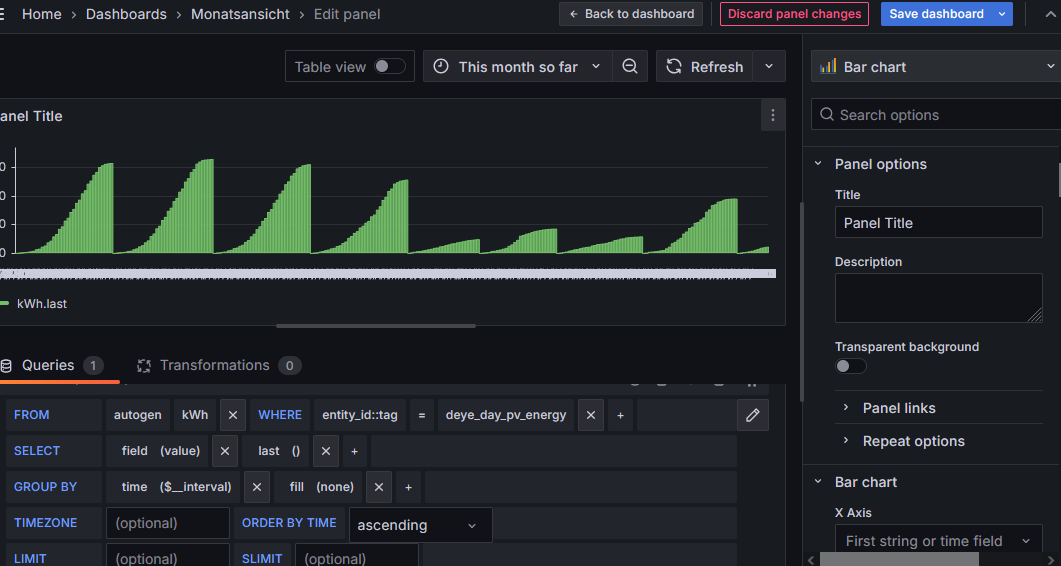The height and width of the screenshot is (566, 1061).
Task: Remove the kWh measurement with X
Action: coord(232,415)
